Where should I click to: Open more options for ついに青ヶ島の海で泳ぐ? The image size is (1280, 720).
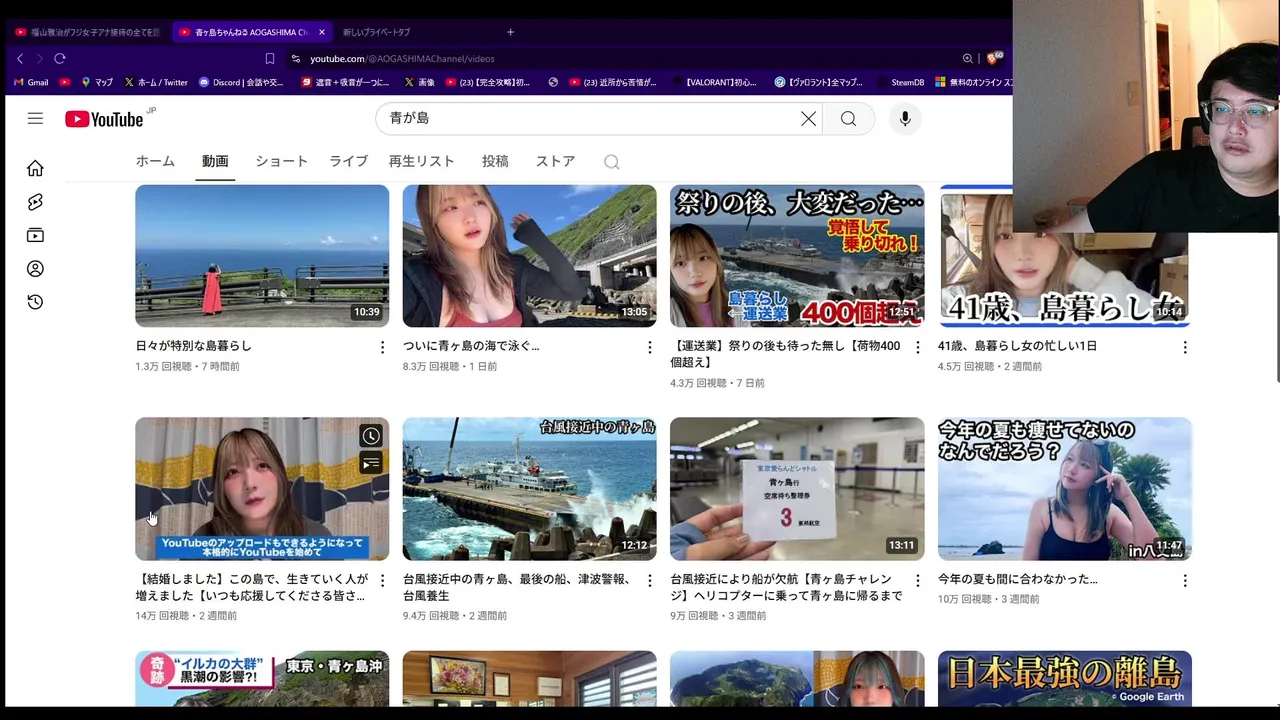click(x=650, y=347)
